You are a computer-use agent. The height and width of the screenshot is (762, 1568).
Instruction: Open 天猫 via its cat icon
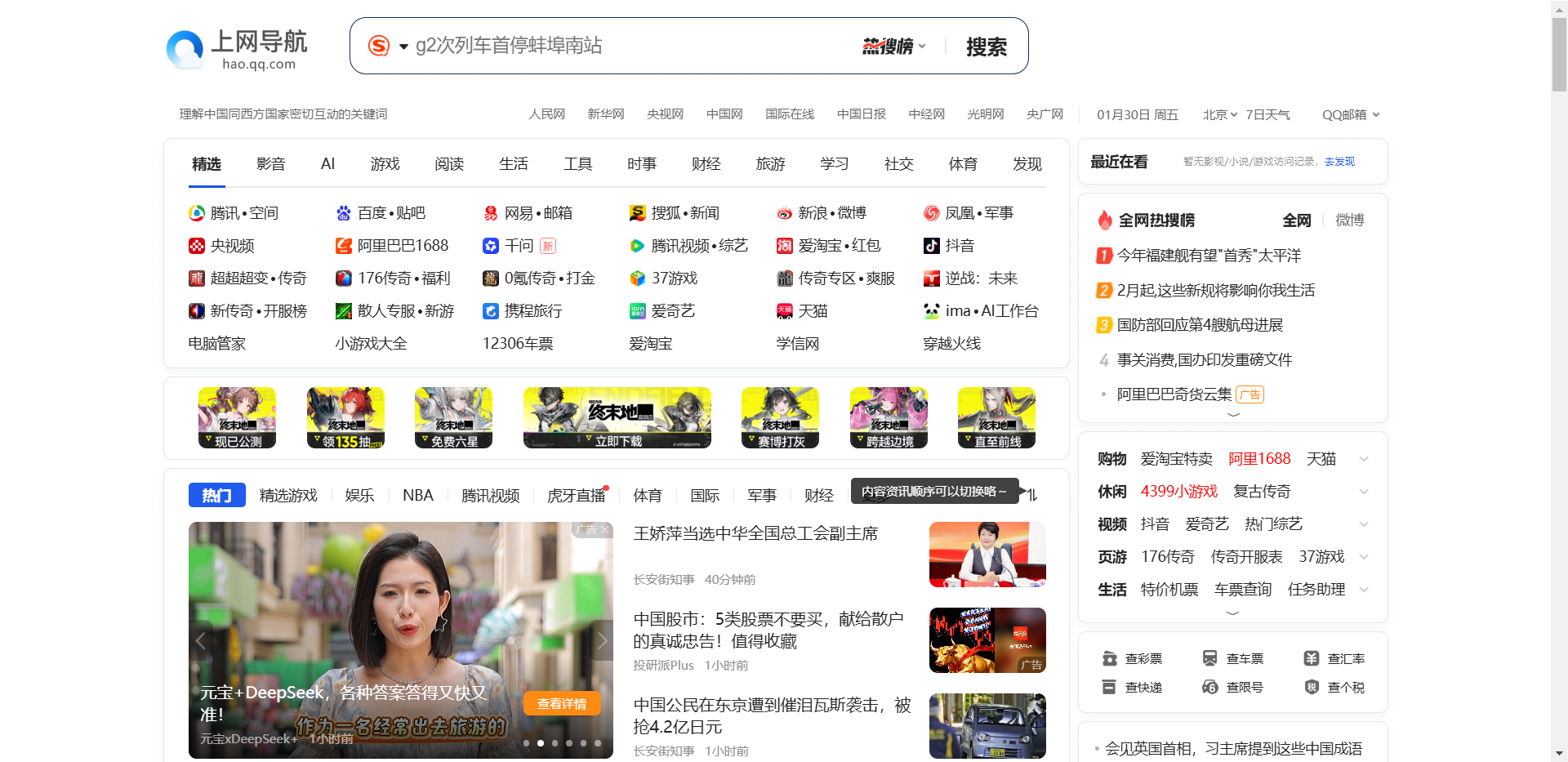coord(784,310)
